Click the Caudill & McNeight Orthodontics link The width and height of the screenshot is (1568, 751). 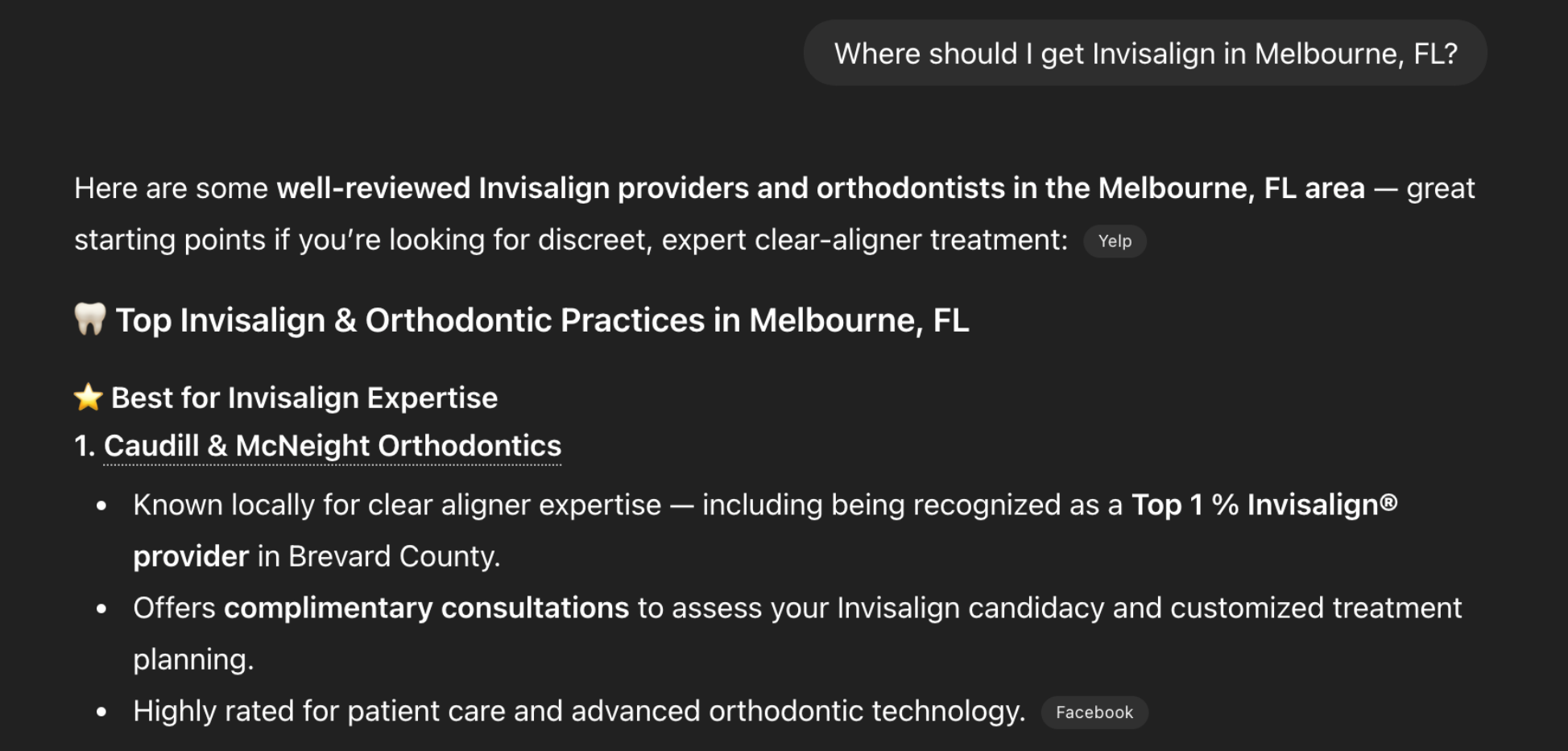point(332,446)
